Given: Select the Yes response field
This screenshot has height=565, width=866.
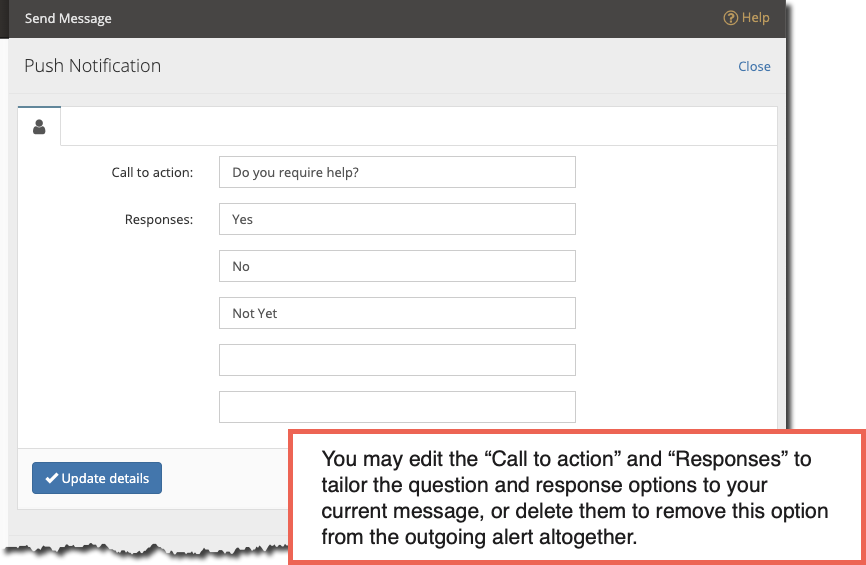Looking at the screenshot, I should [397, 219].
